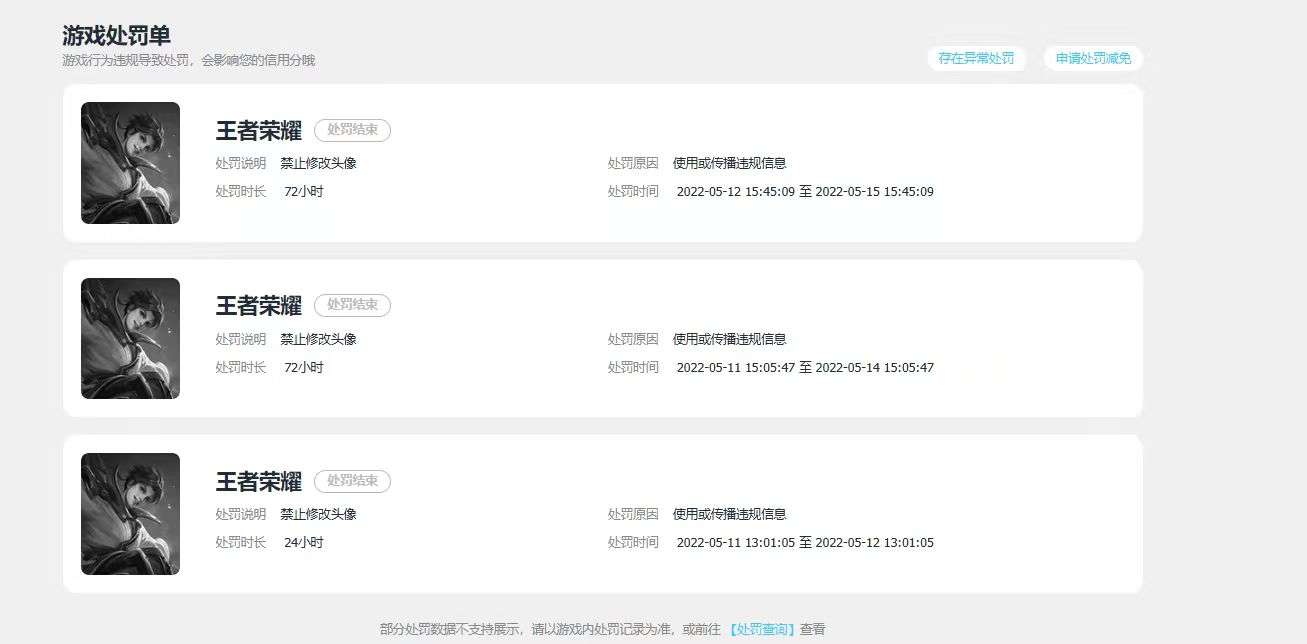Click 72小时 in the 2022-05-11 15:05:47 card
This screenshot has width=1307, height=644.
[304, 367]
